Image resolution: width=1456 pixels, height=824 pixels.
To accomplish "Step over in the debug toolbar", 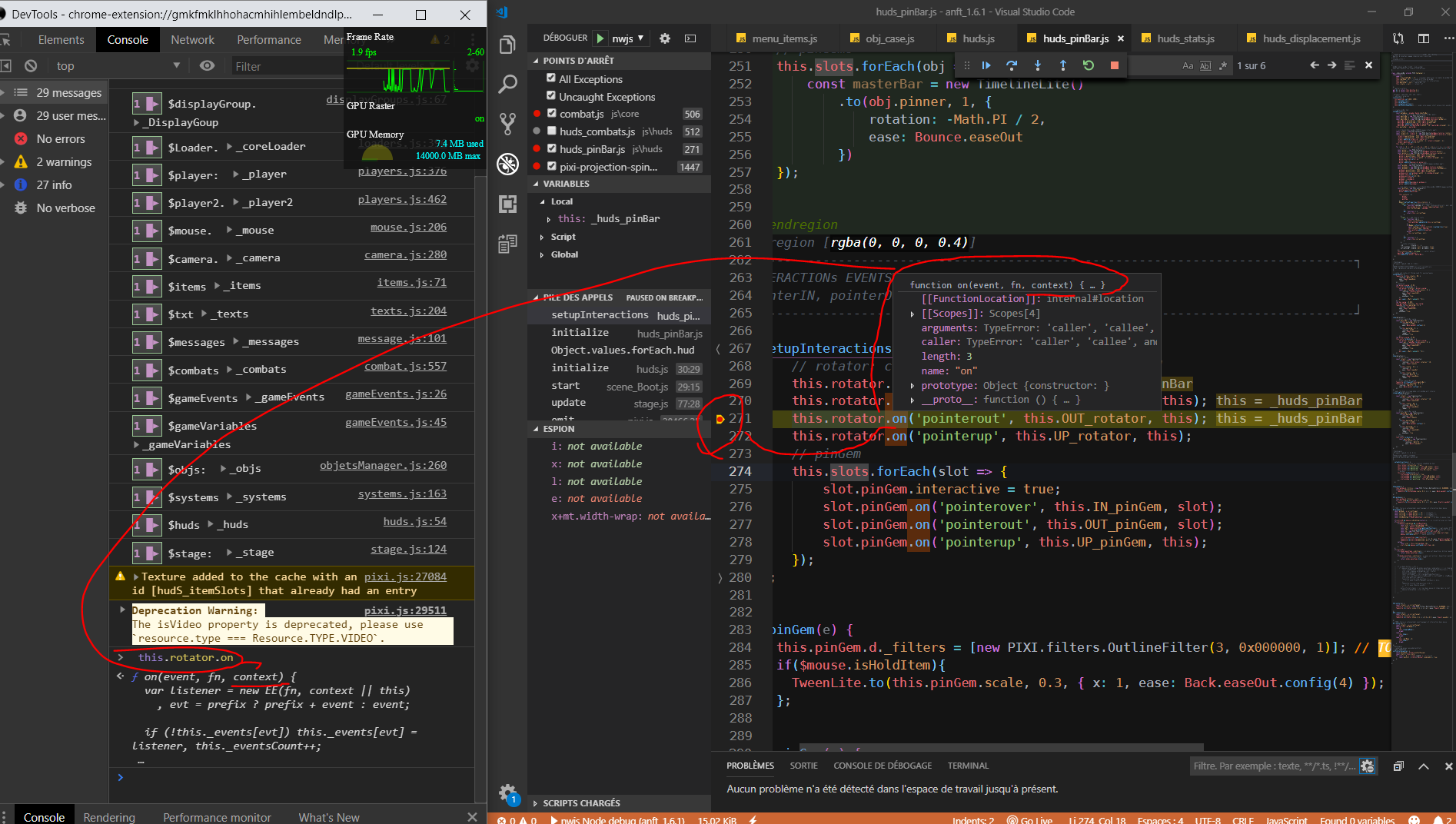I will pos(1012,65).
